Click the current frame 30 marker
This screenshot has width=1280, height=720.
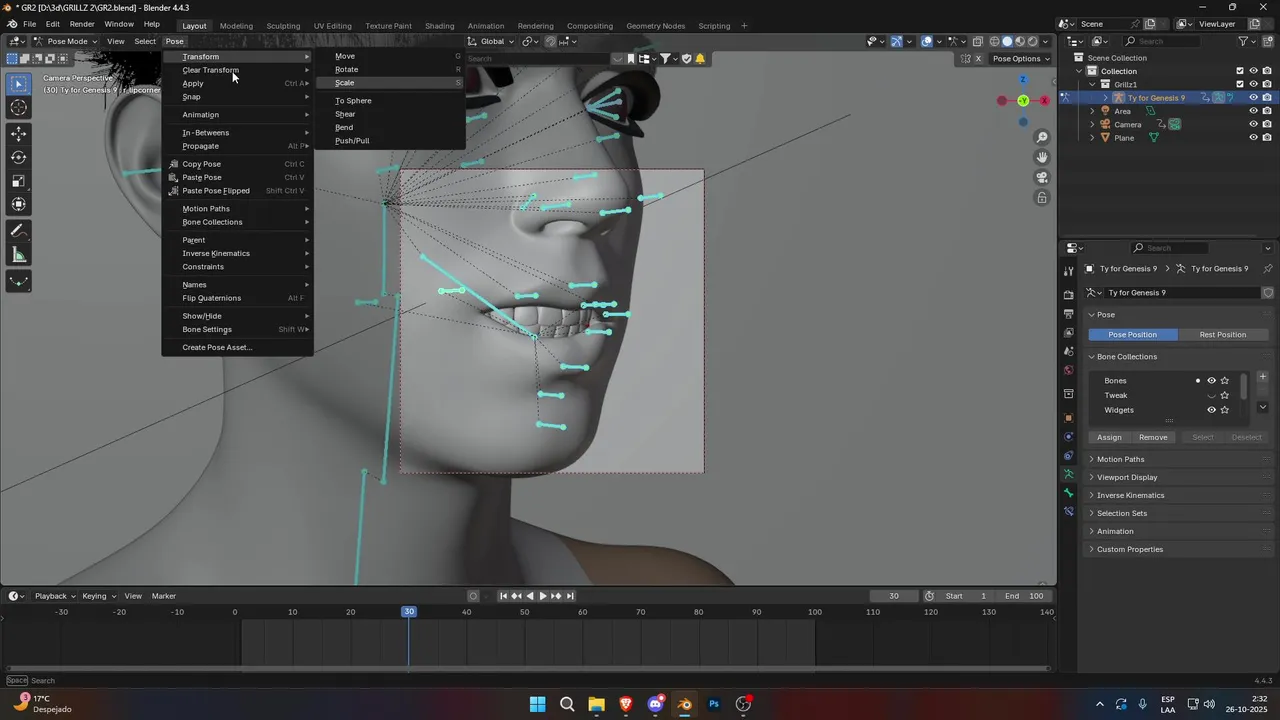tap(408, 611)
